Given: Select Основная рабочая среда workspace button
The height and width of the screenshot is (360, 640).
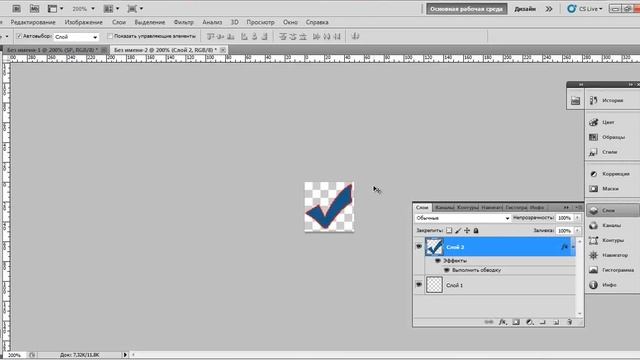Looking at the screenshot, I should coord(467,9).
